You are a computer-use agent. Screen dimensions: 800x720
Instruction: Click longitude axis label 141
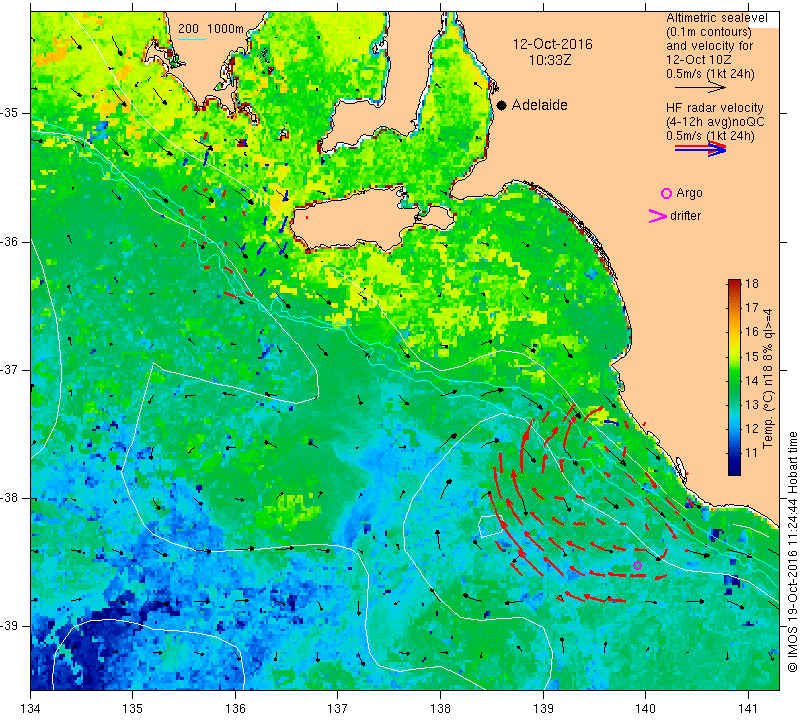(748, 709)
